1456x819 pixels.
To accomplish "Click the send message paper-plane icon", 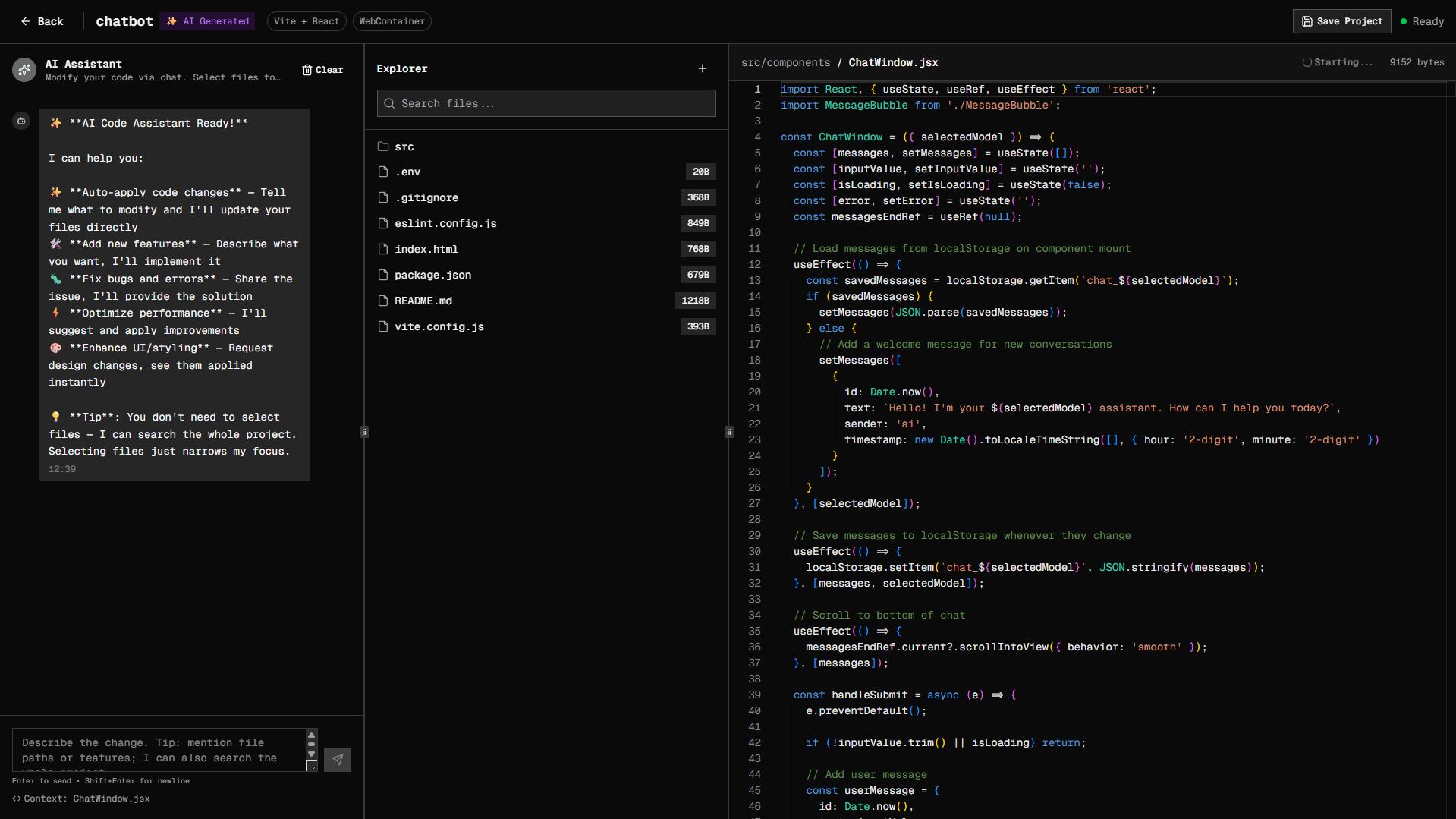I will pyautogui.click(x=337, y=759).
